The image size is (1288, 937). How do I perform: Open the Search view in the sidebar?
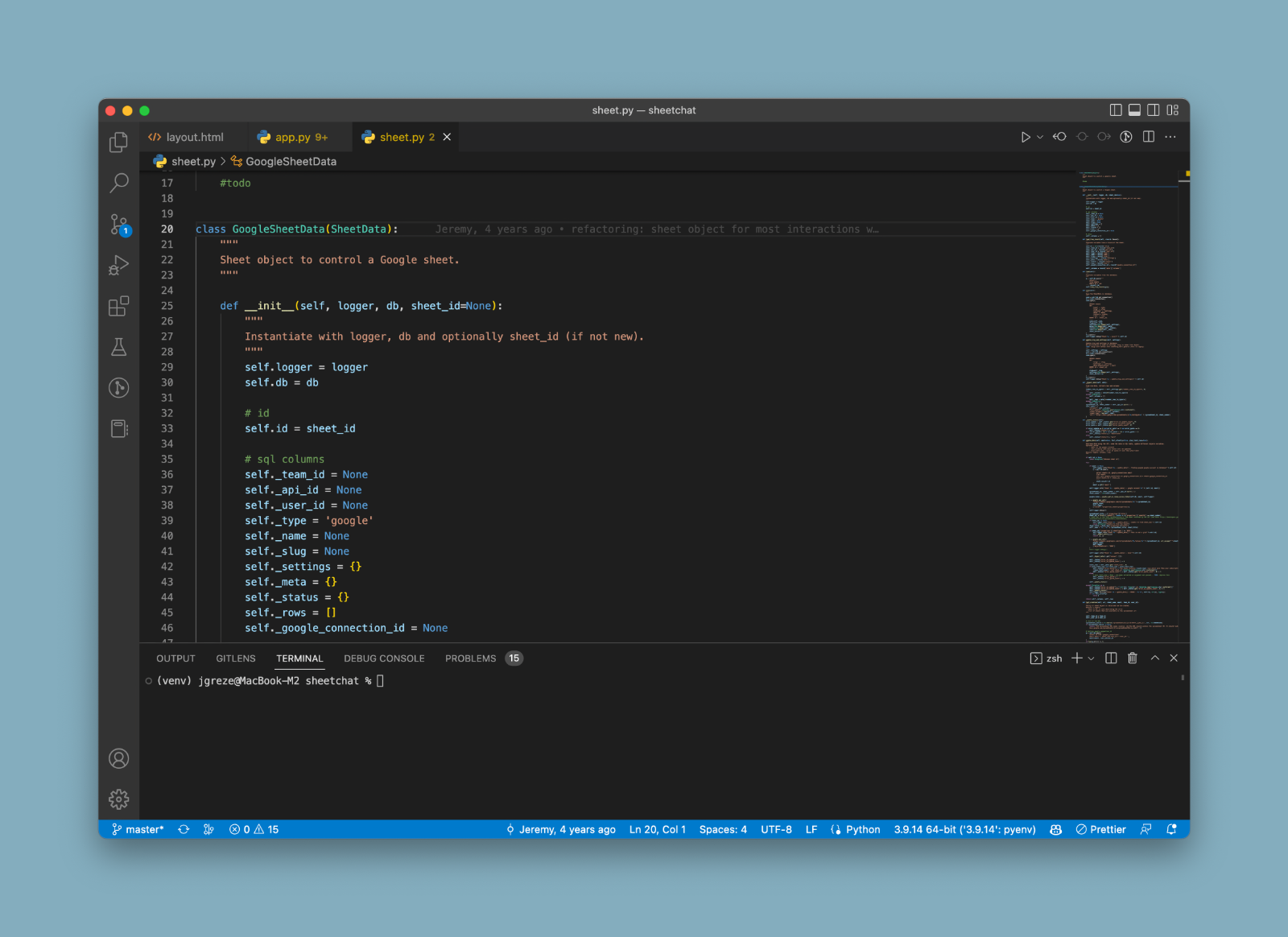118,183
